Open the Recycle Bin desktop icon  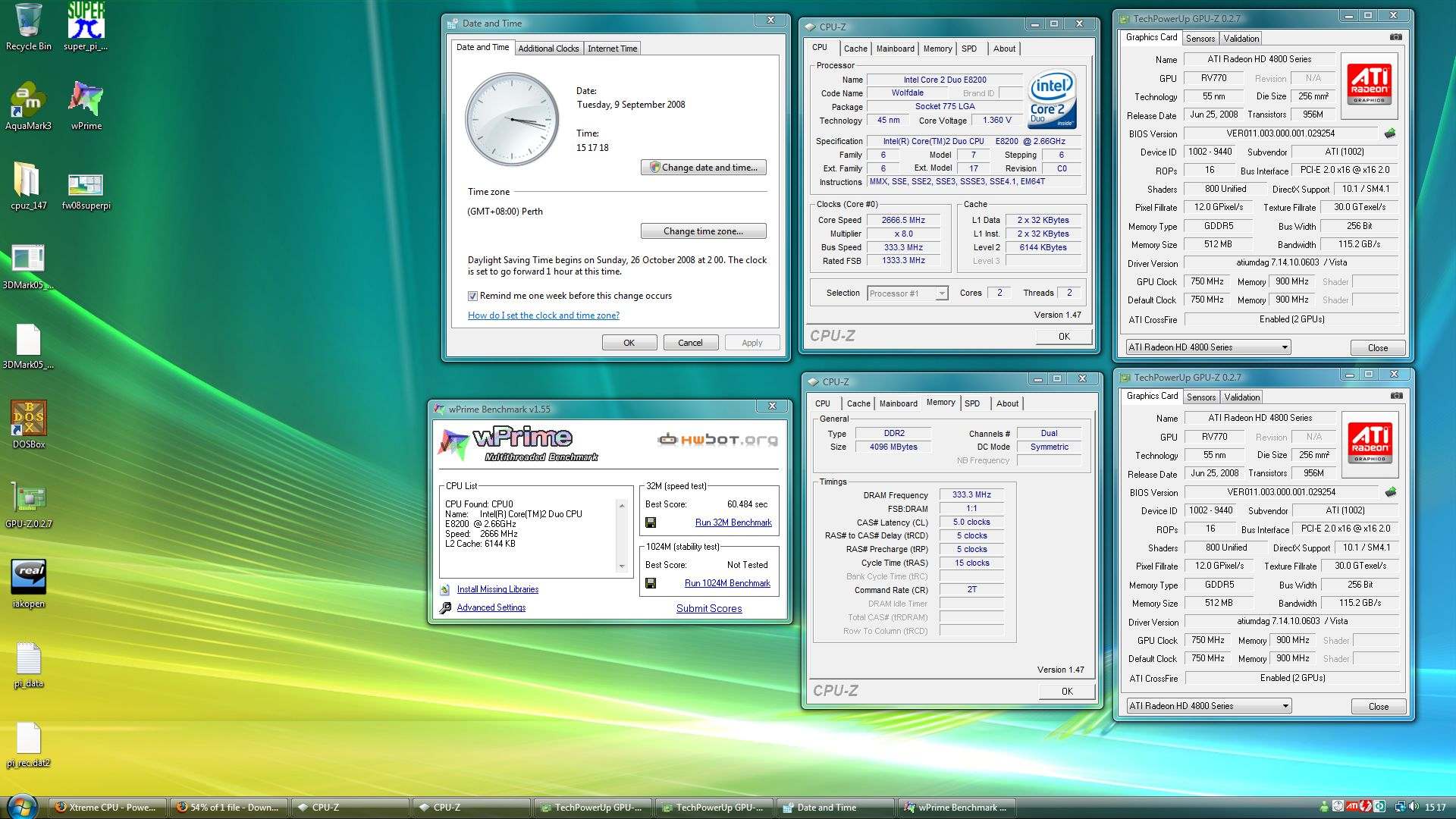[29, 27]
